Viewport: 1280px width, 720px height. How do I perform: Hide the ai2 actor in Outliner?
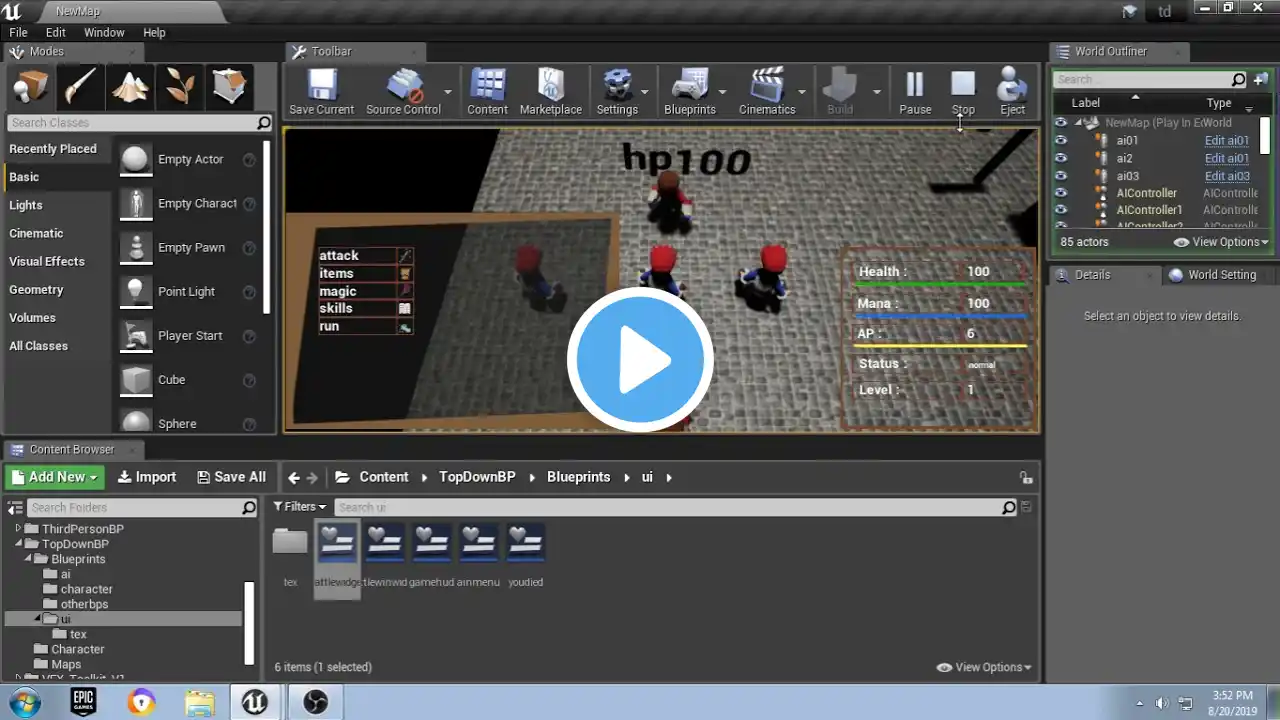click(x=1061, y=158)
